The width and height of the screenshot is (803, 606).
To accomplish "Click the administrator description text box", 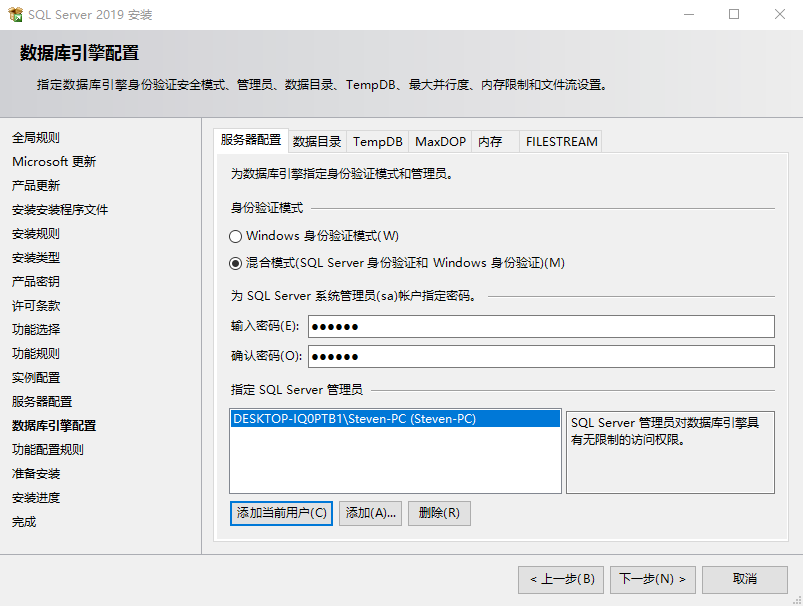I will [670, 452].
